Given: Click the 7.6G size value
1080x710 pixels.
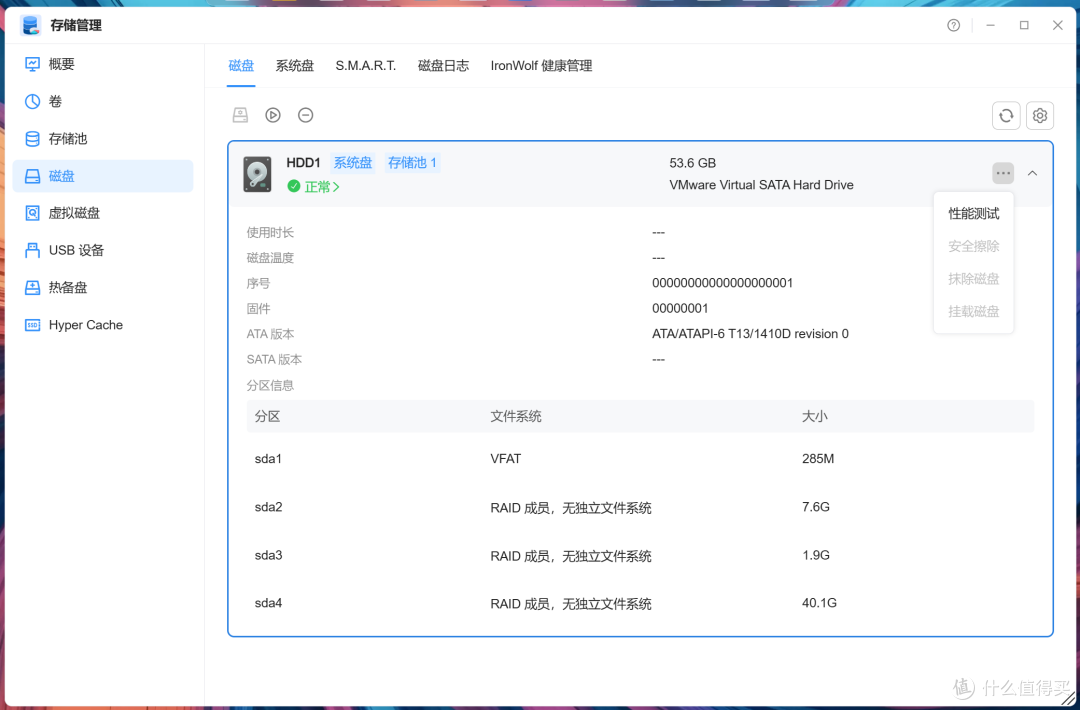Looking at the screenshot, I should coord(816,507).
